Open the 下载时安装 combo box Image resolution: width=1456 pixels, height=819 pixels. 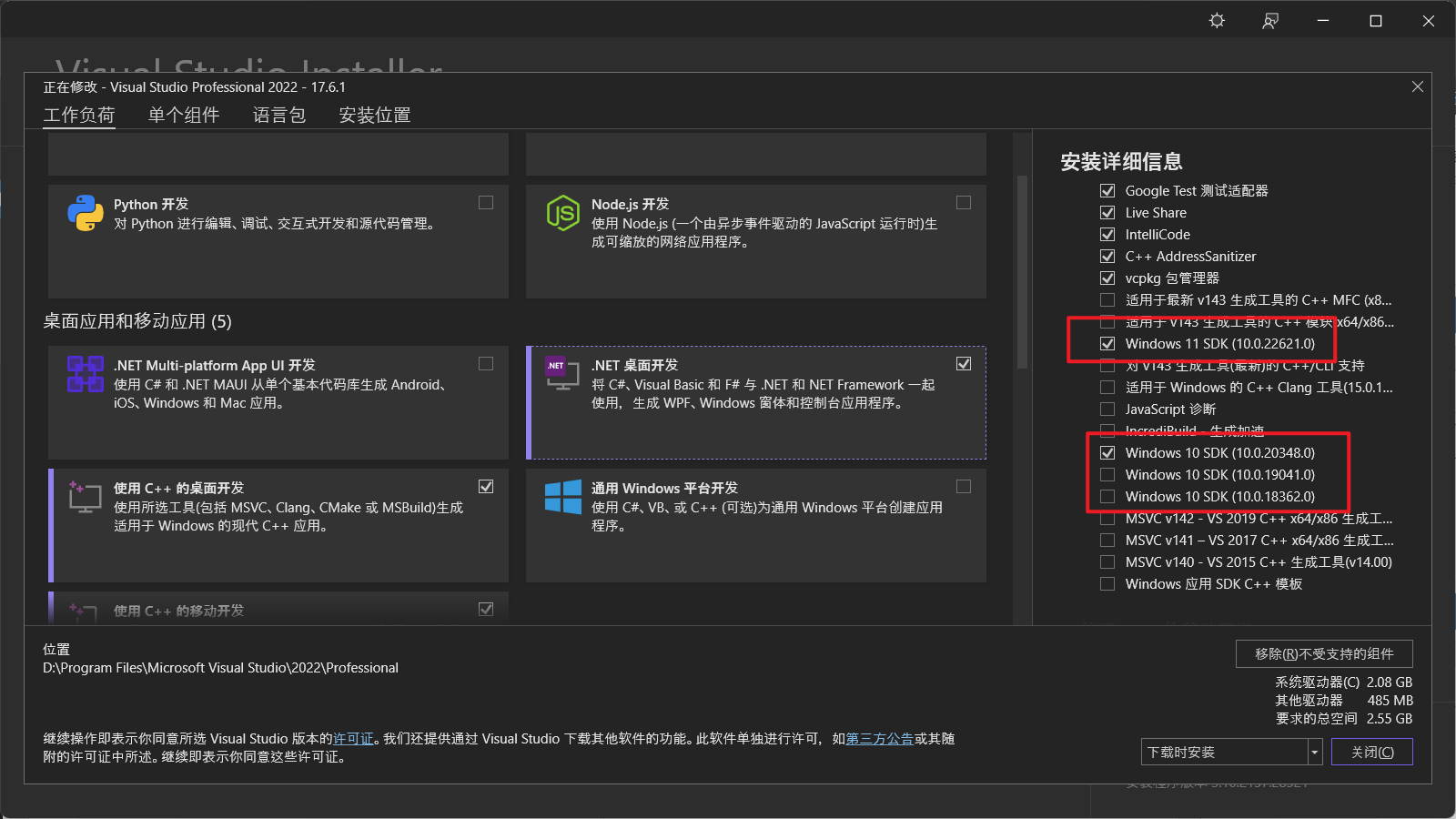(1224, 753)
